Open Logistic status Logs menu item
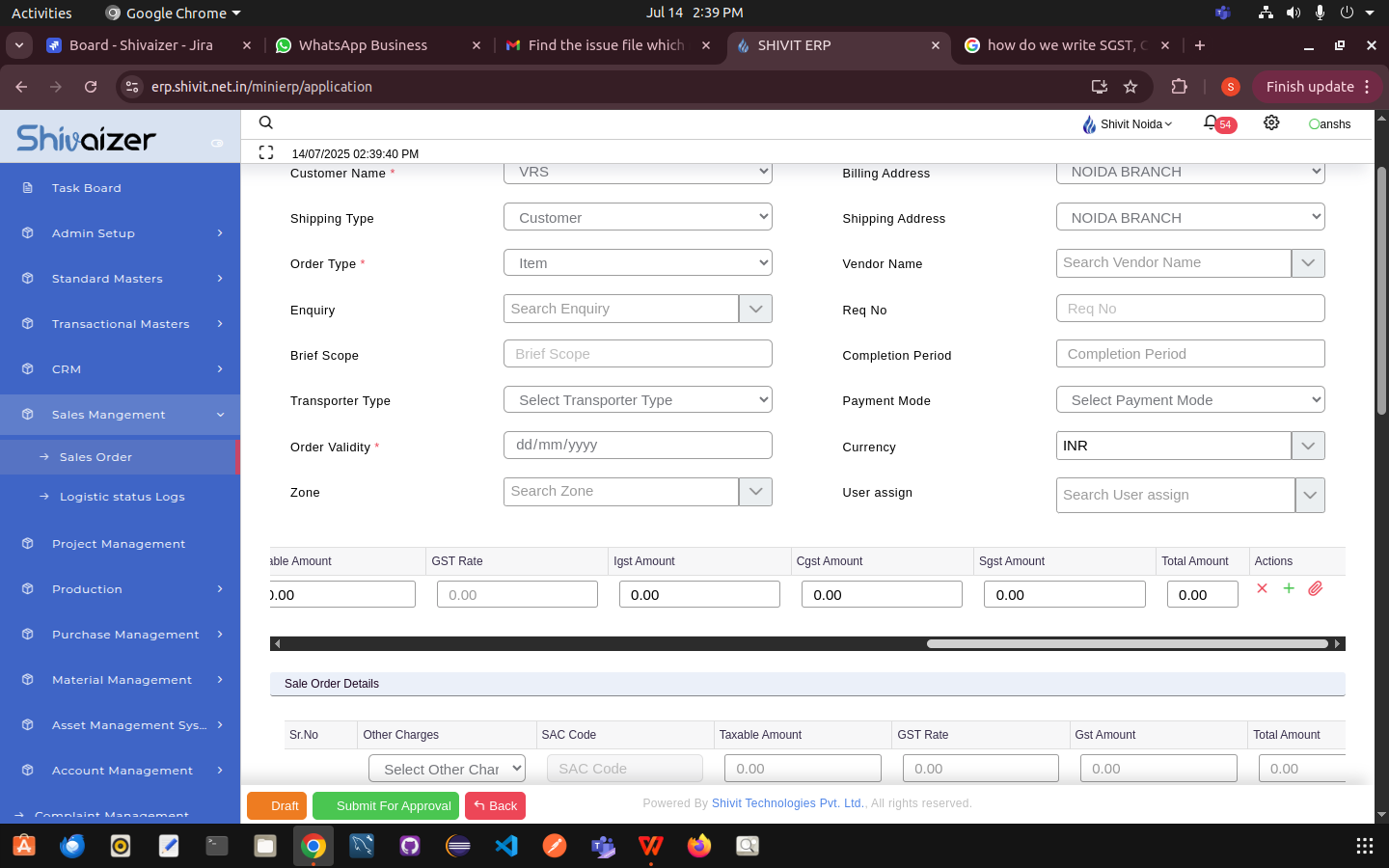Screen dimensions: 1389x868 (x=122, y=497)
